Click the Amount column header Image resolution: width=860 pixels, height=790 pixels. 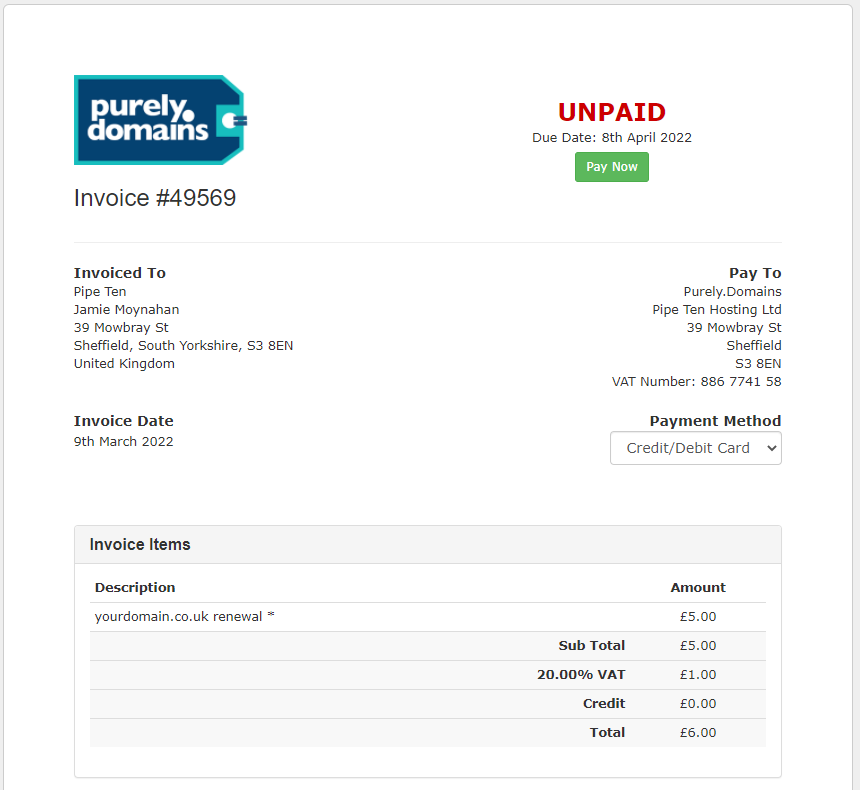698,588
